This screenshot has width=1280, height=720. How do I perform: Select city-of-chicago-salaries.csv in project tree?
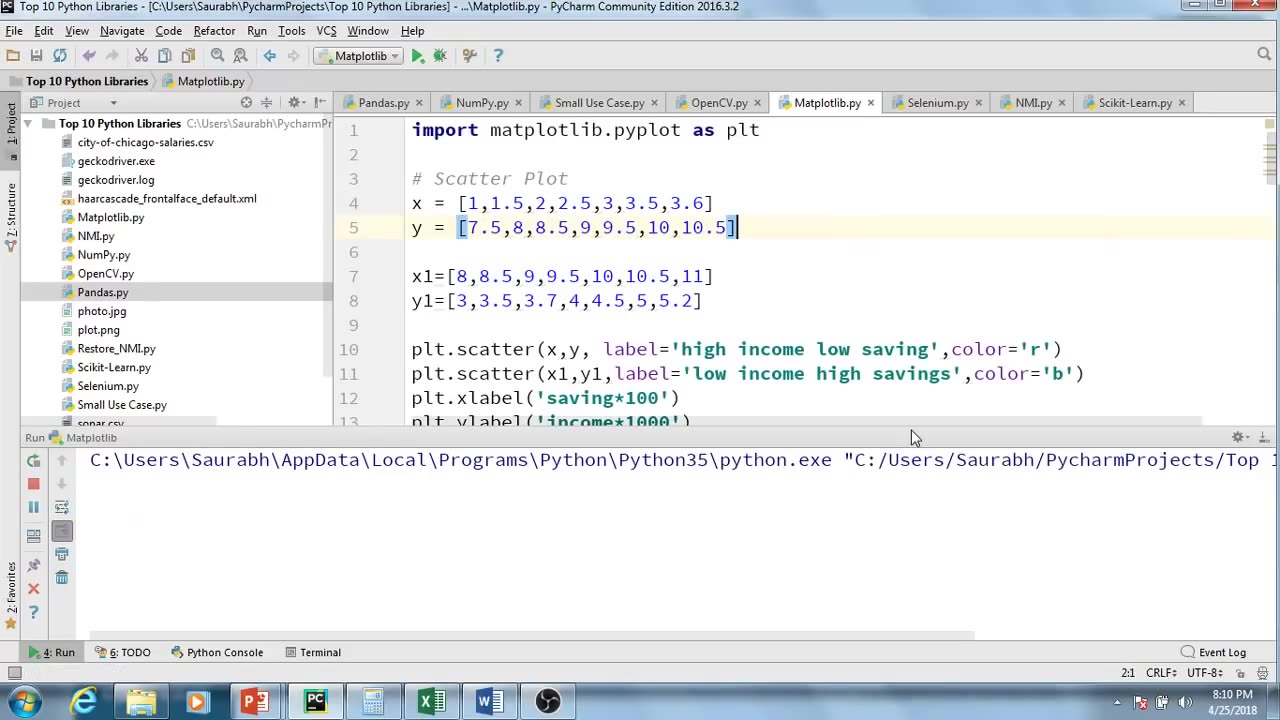(x=145, y=142)
